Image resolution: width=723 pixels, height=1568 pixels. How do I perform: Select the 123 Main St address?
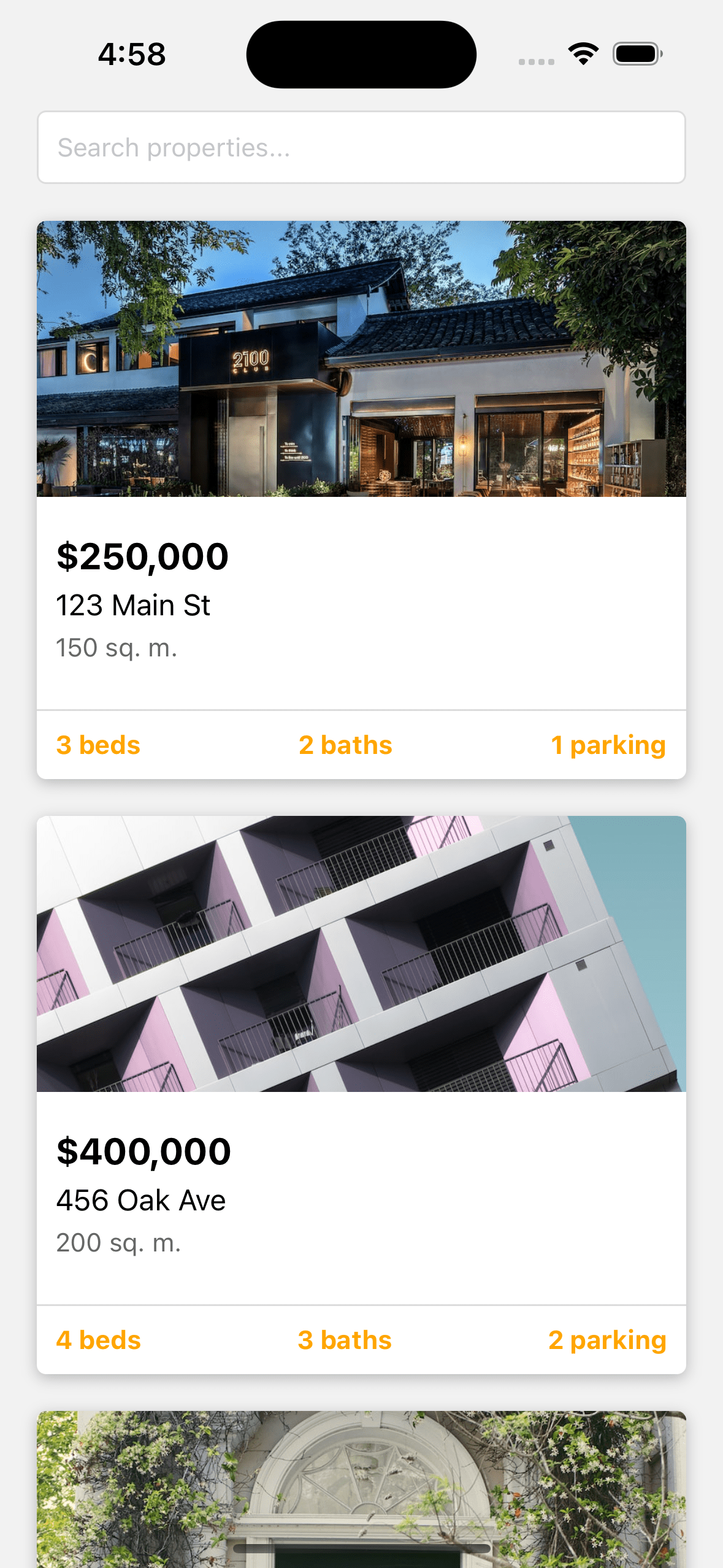pyautogui.click(x=133, y=605)
